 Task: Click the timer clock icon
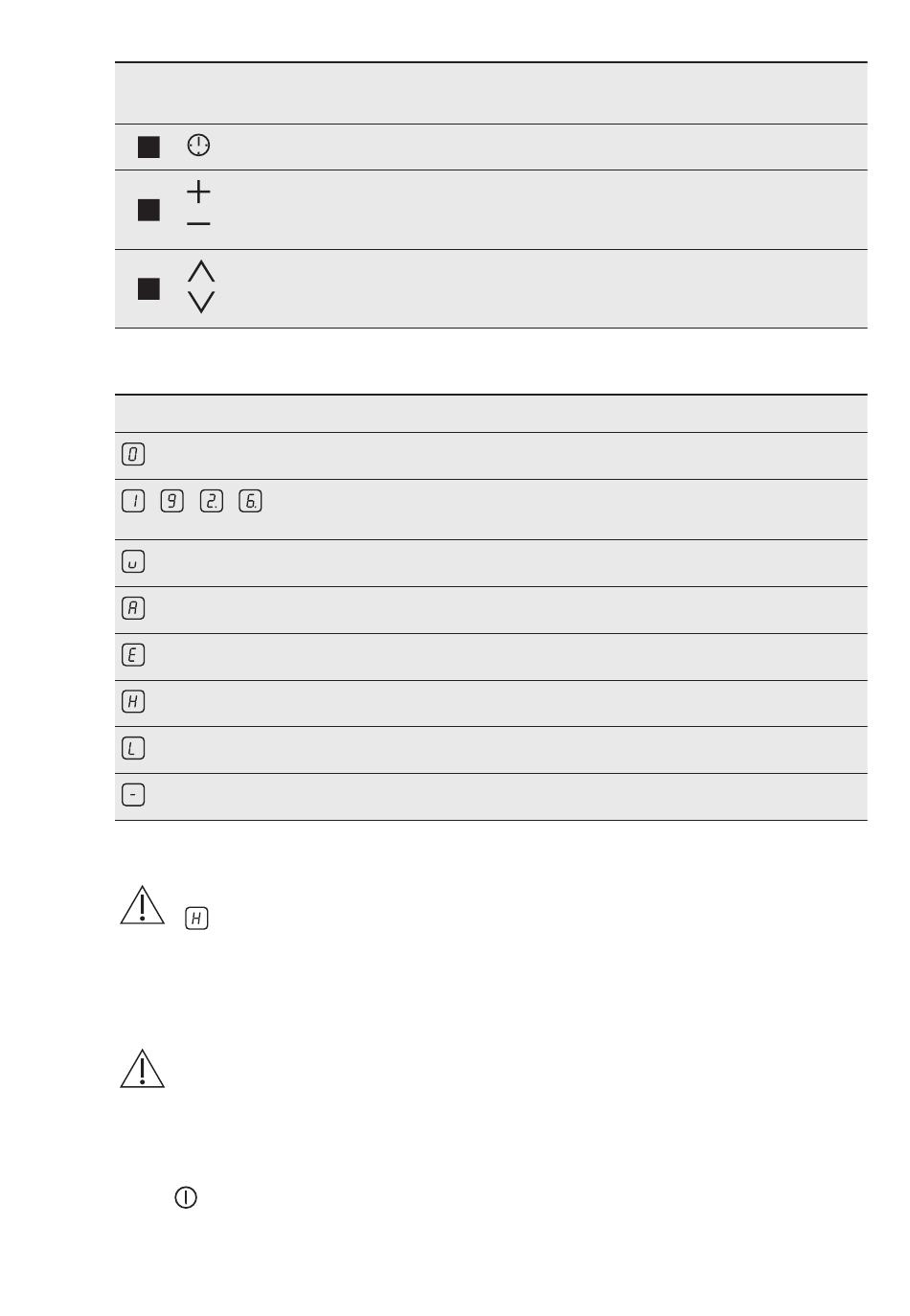(x=198, y=146)
